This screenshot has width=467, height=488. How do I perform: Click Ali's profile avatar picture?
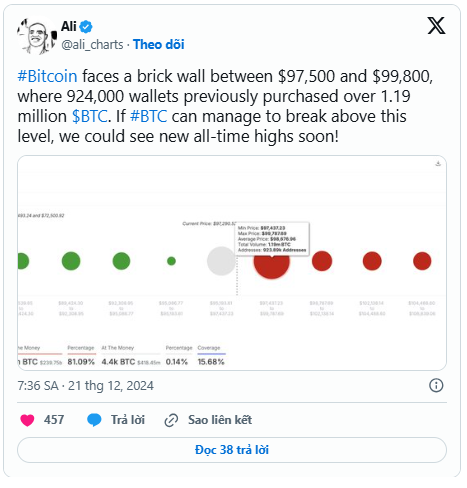36,36
